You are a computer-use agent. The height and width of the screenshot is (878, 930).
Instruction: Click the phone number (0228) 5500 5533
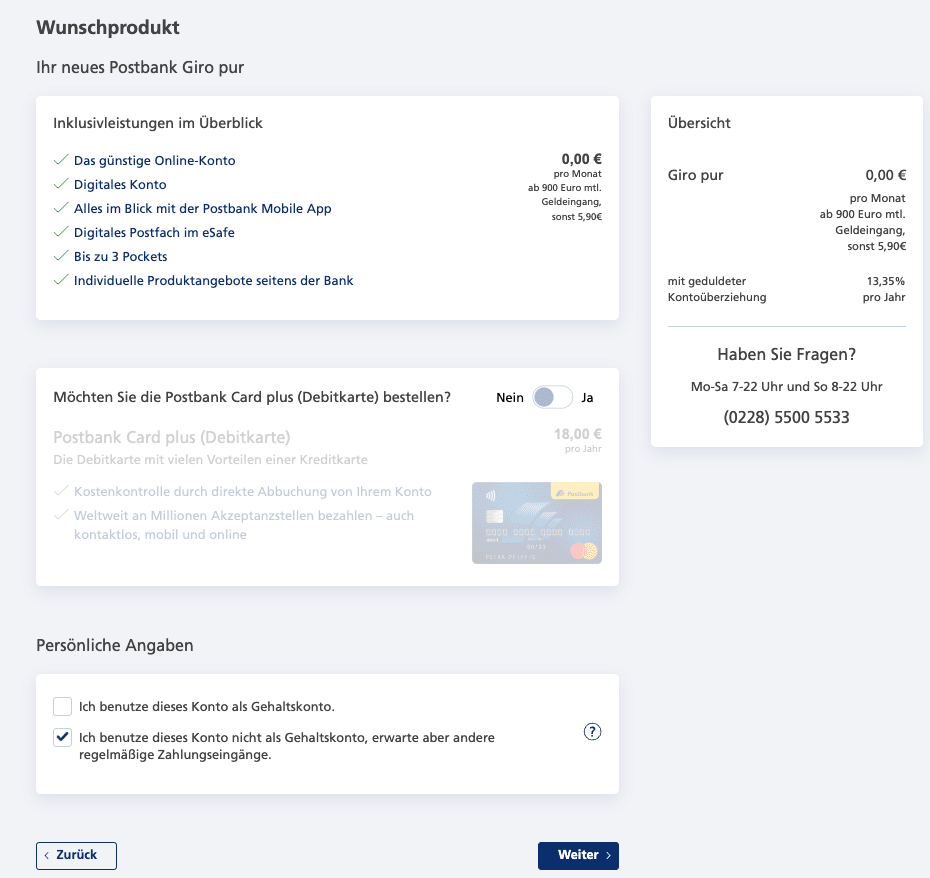(x=786, y=417)
